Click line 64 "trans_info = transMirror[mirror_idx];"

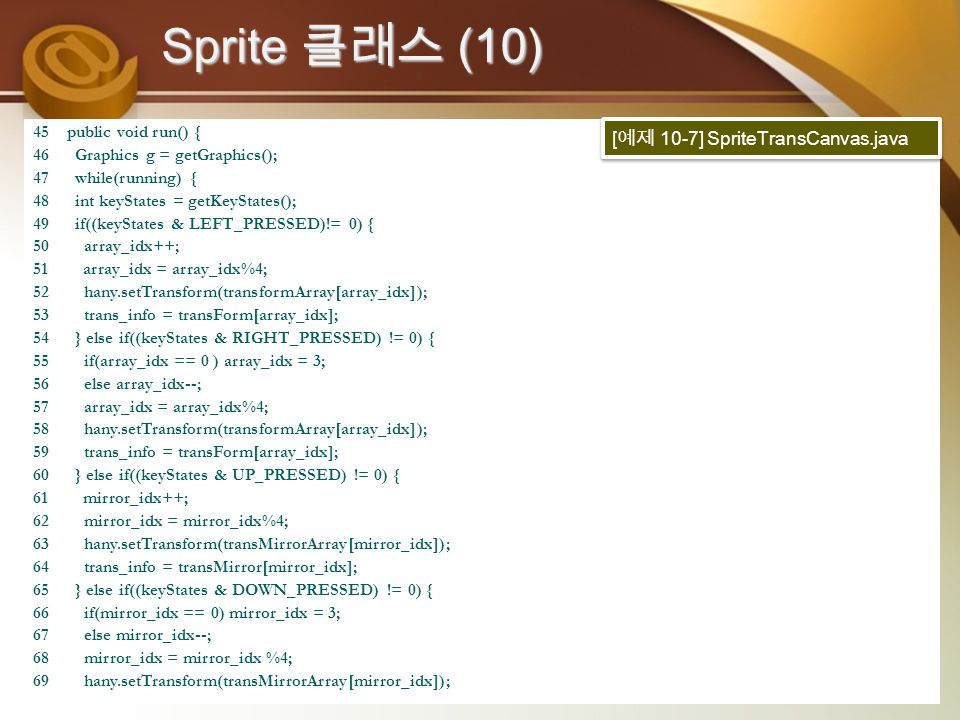point(221,568)
